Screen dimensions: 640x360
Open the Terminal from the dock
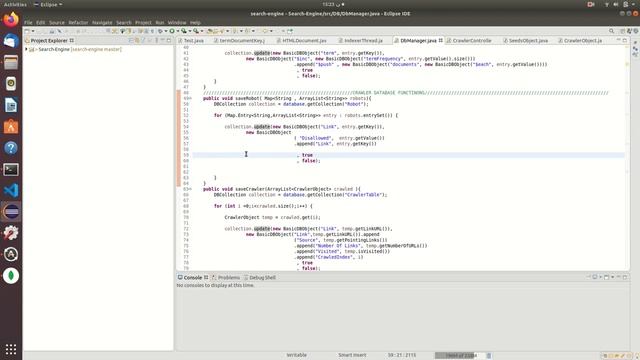11,169
